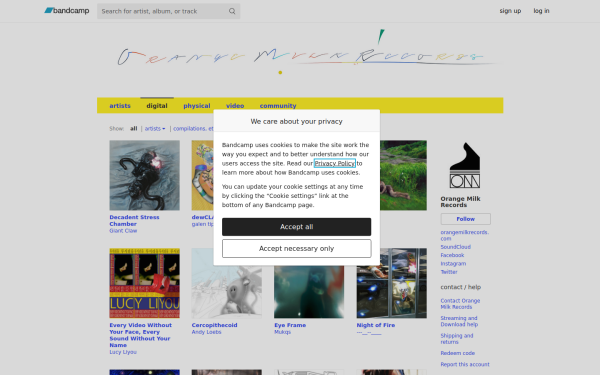600x375 pixels.
Task: Open the Night of Fire album cover
Action: [392, 283]
